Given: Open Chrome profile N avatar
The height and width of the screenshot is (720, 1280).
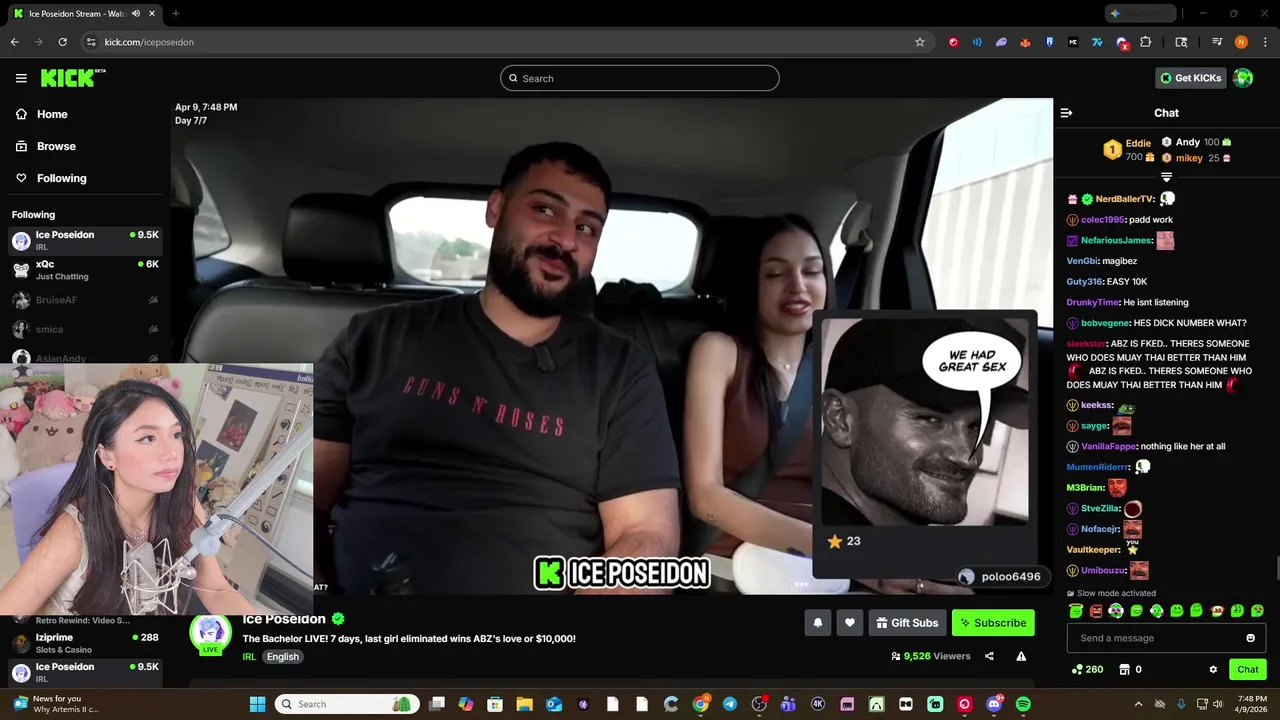Looking at the screenshot, I should tap(1241, 42).
